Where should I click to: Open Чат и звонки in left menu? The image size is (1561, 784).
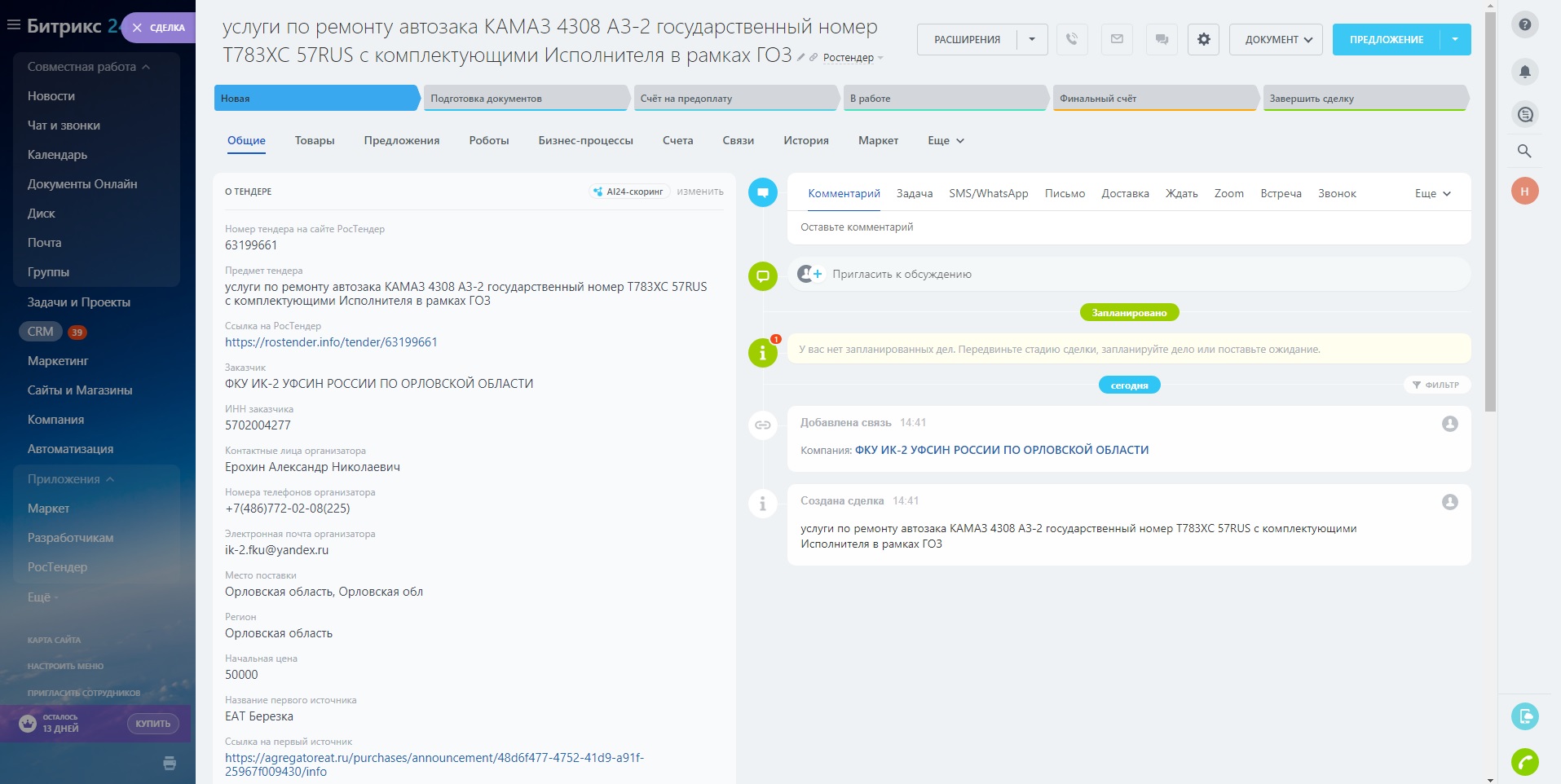click(64, 126)
